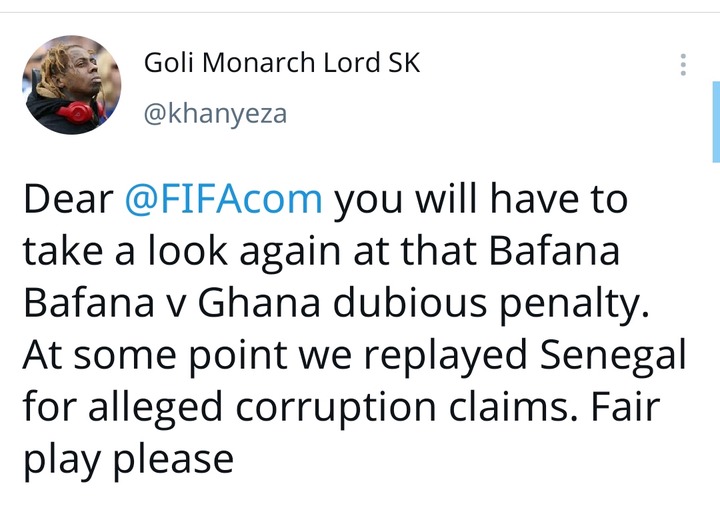
Task: Click the blue scrollbar at right edge
Action: (x=715, y=122)
